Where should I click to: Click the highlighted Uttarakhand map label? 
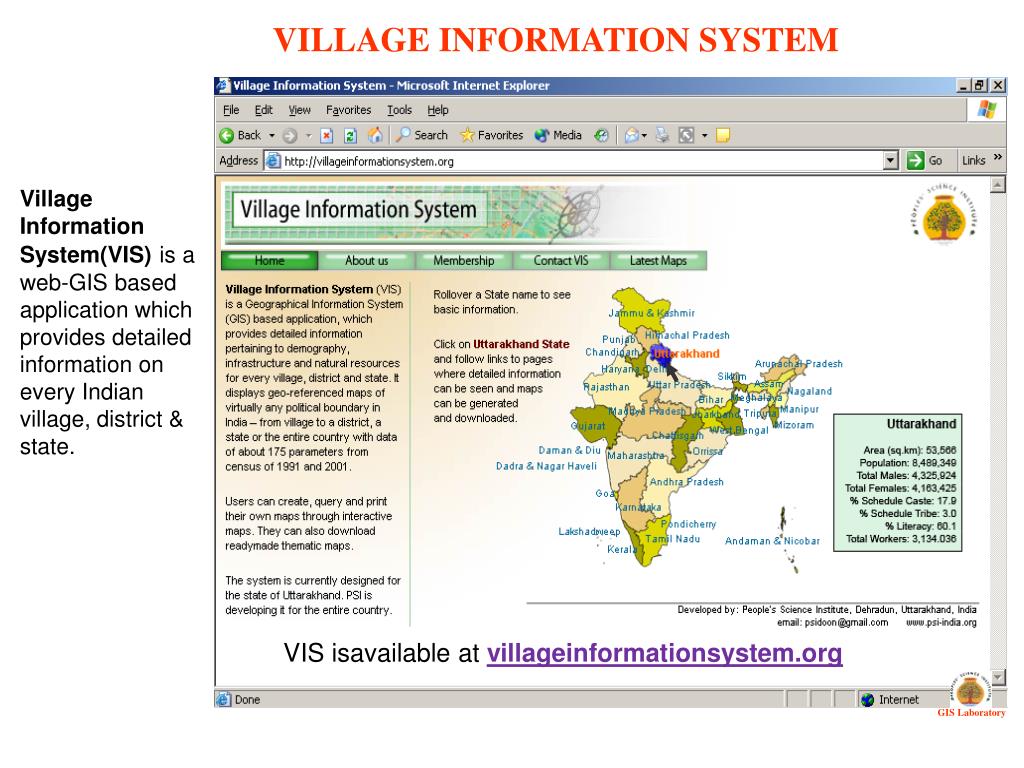coord(686,353)
